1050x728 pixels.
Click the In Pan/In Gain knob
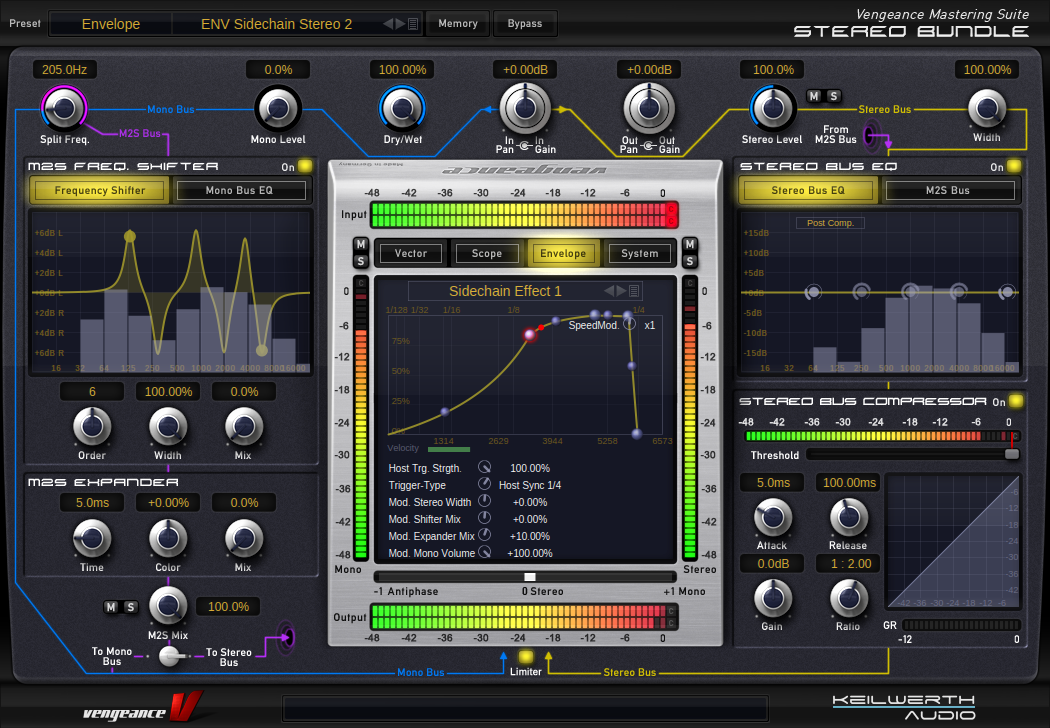526,108
